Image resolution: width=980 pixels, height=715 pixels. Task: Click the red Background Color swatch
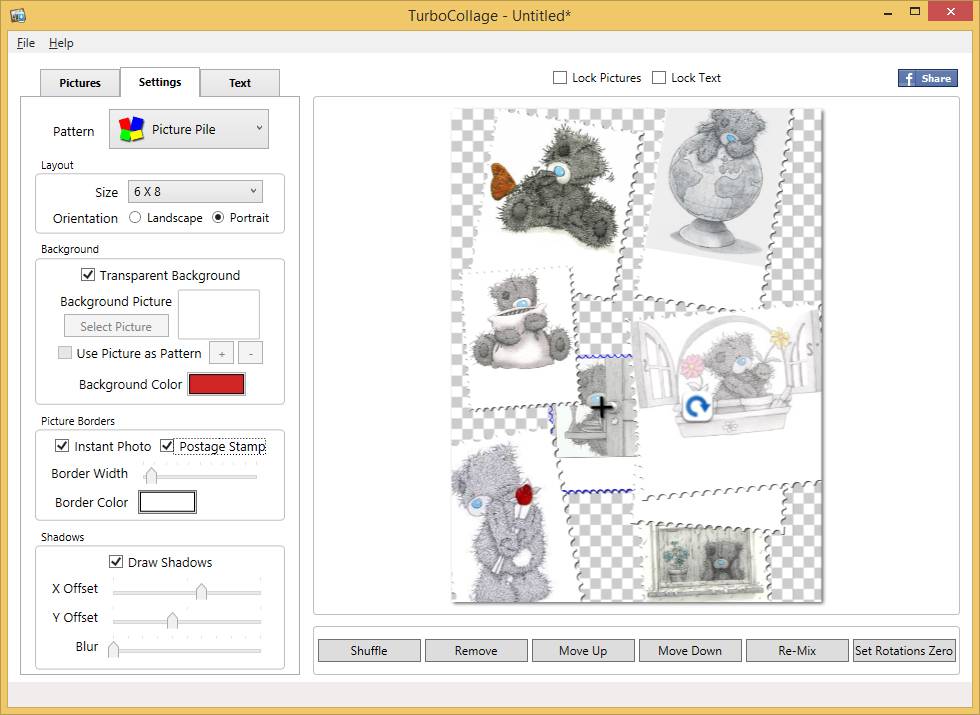click(x=216, y=384)
